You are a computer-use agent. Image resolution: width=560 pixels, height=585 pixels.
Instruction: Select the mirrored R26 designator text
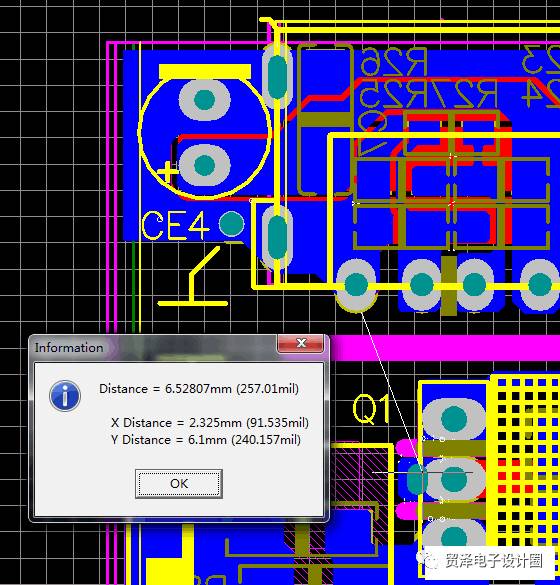click(x=393, y=62)
